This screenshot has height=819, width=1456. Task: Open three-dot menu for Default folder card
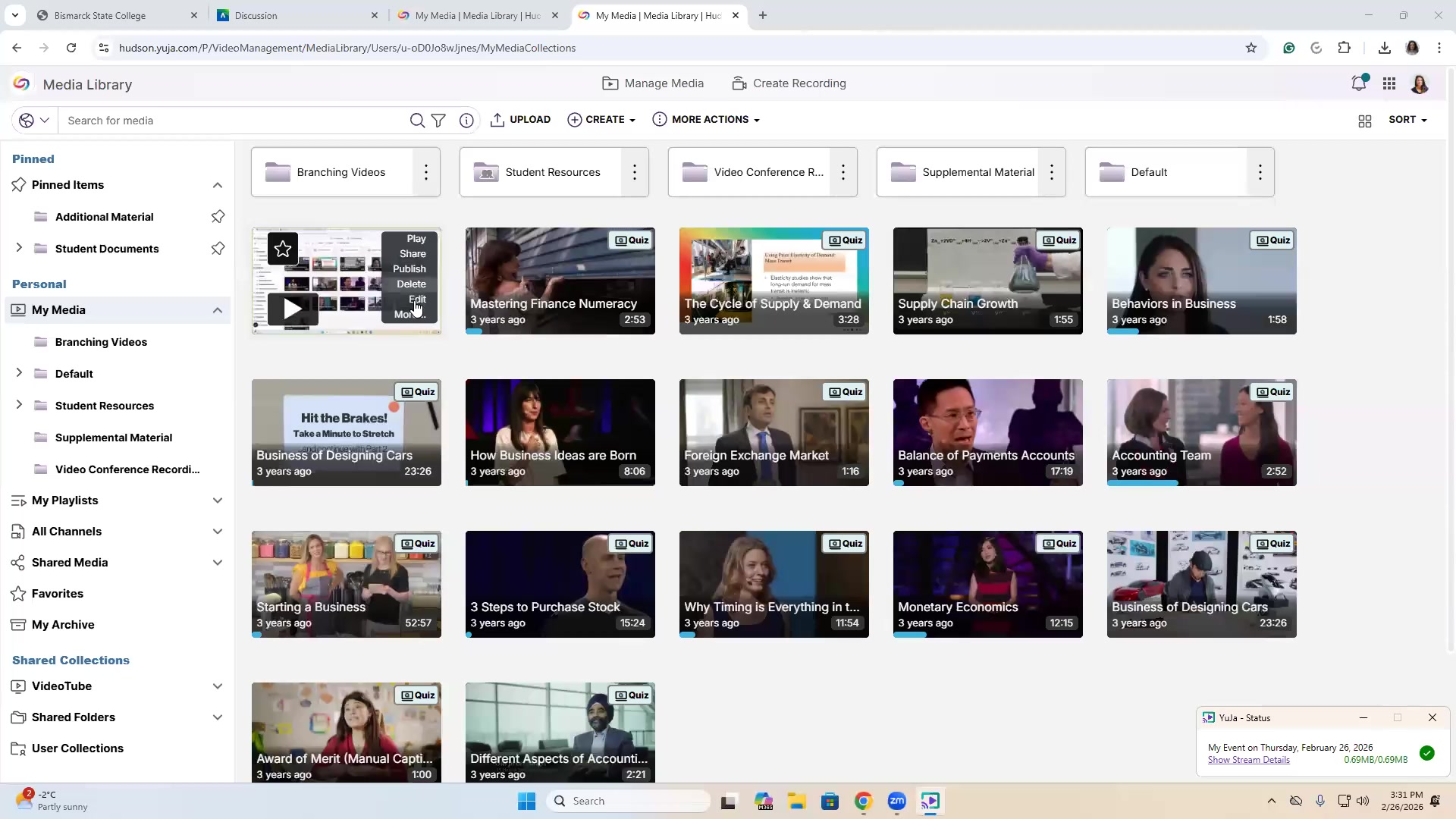coord(1260,172)
